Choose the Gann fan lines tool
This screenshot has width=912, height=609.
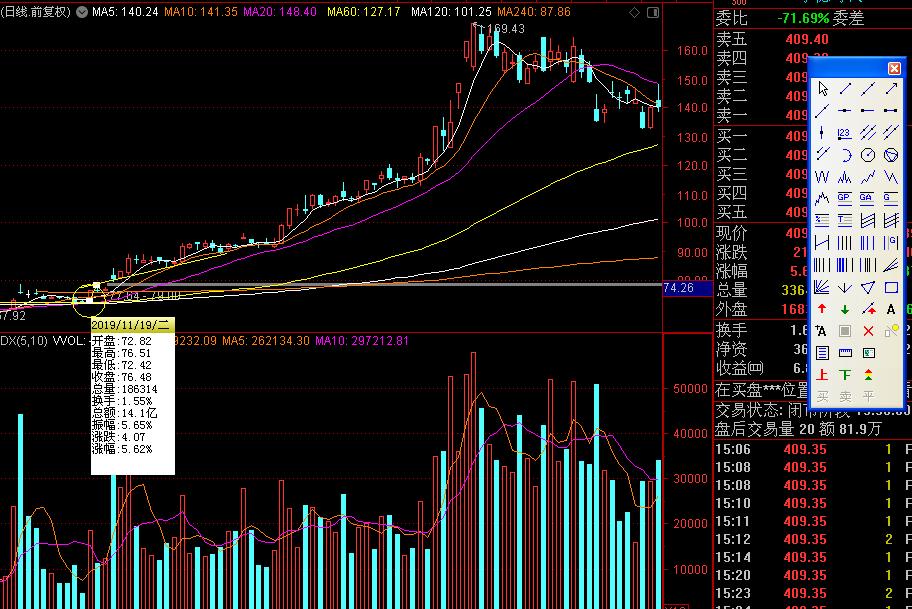click(822, 287)
